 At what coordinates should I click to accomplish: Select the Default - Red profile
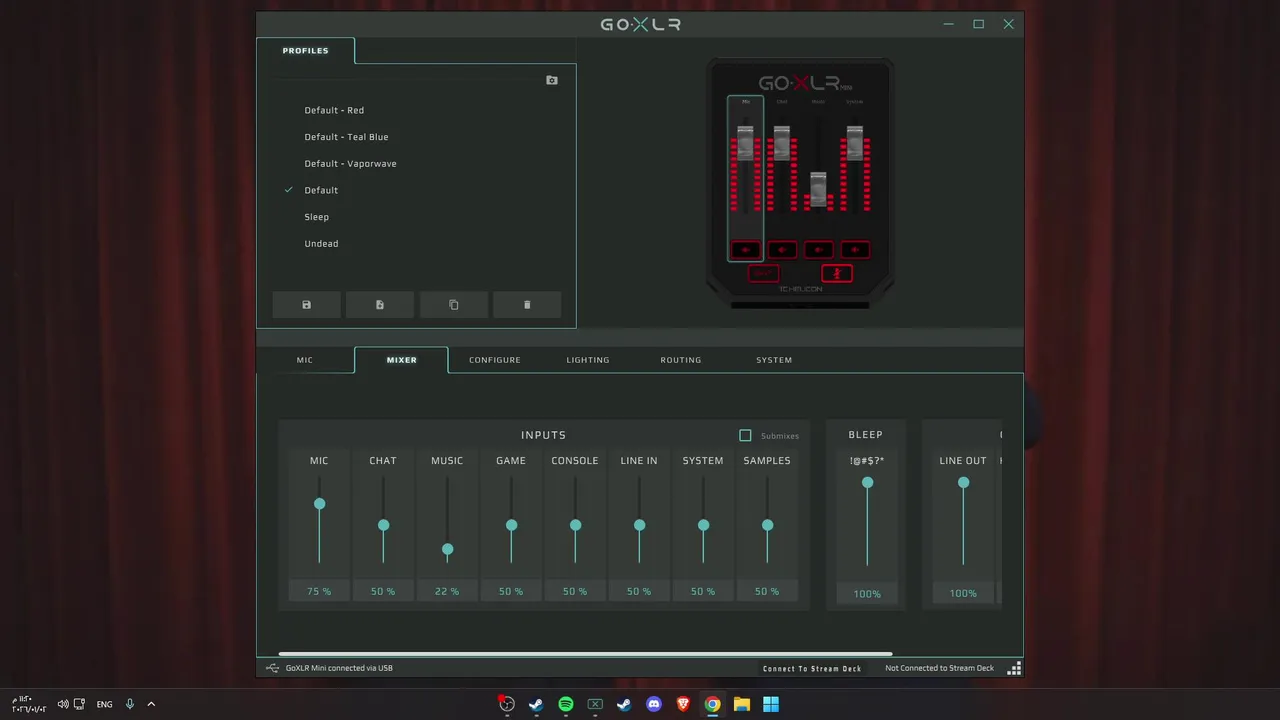(334, 110)
